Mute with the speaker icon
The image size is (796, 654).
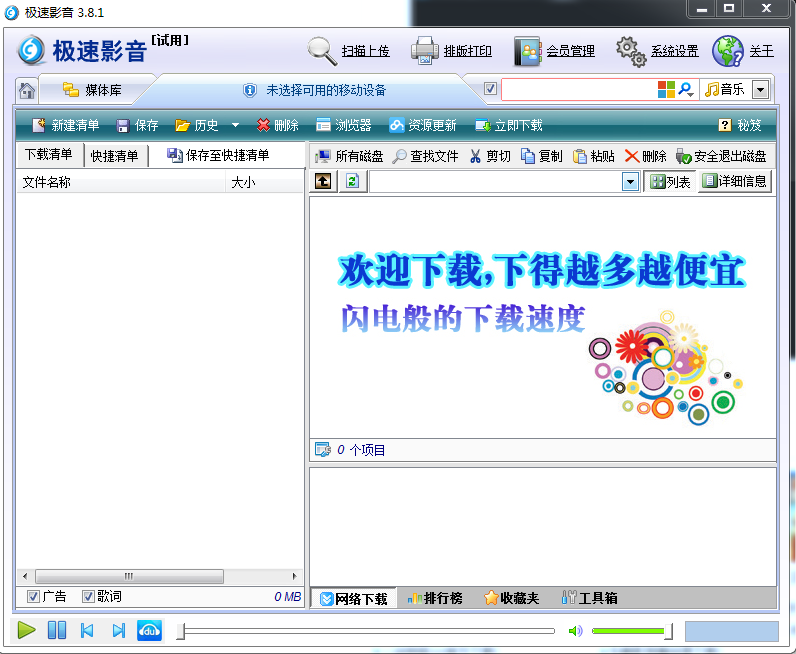pos(576,631)
